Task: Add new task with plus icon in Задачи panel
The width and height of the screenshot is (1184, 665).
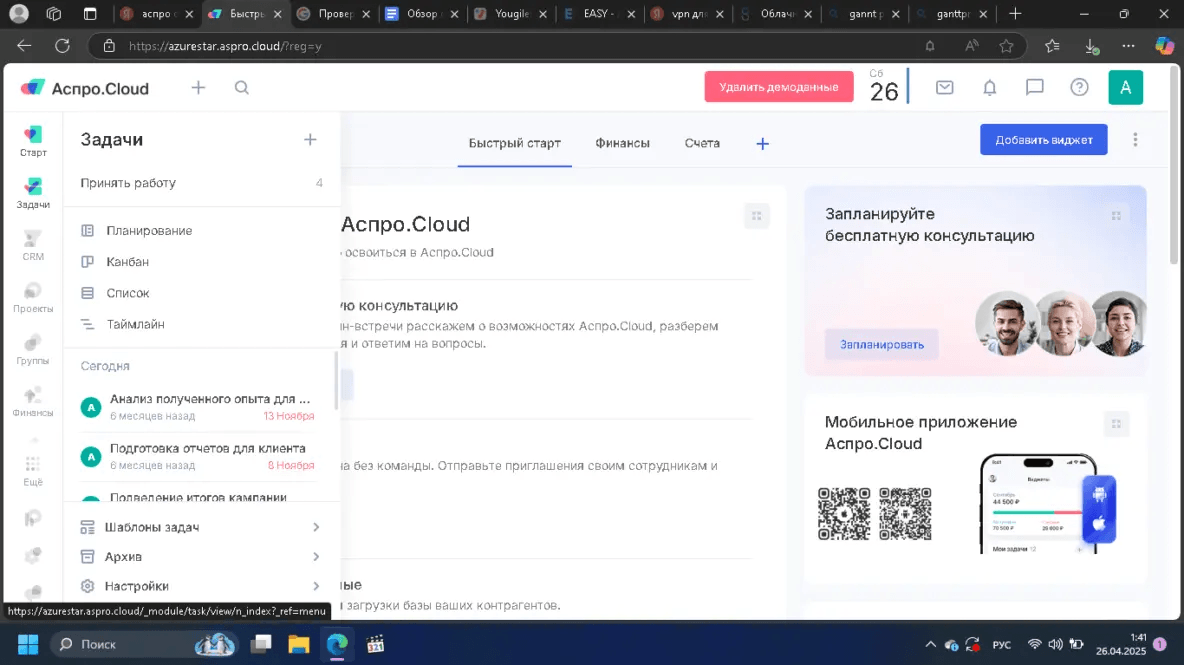Action: [x=310, y=140]
